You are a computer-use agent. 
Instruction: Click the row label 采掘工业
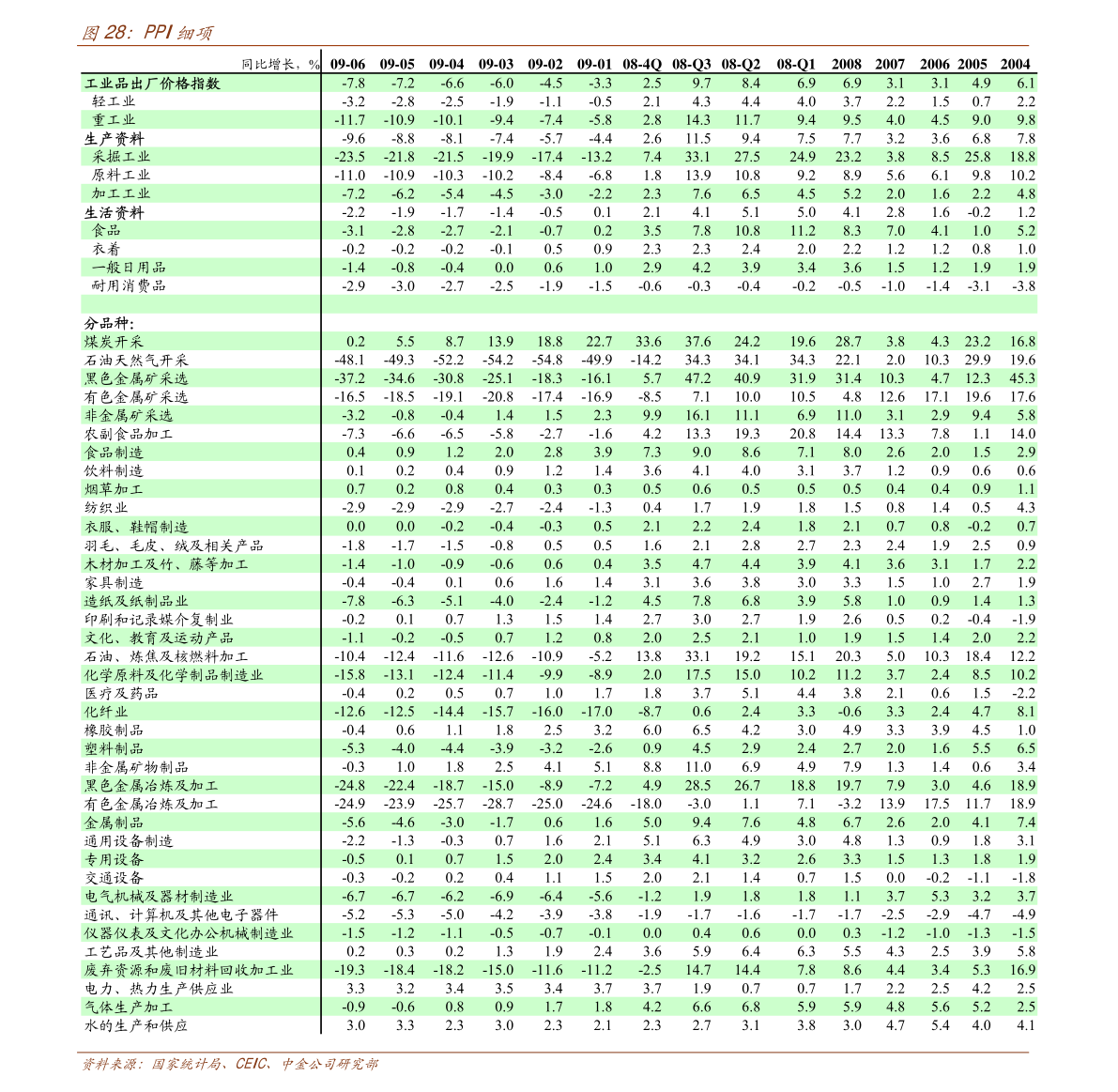tap(120, 157)
